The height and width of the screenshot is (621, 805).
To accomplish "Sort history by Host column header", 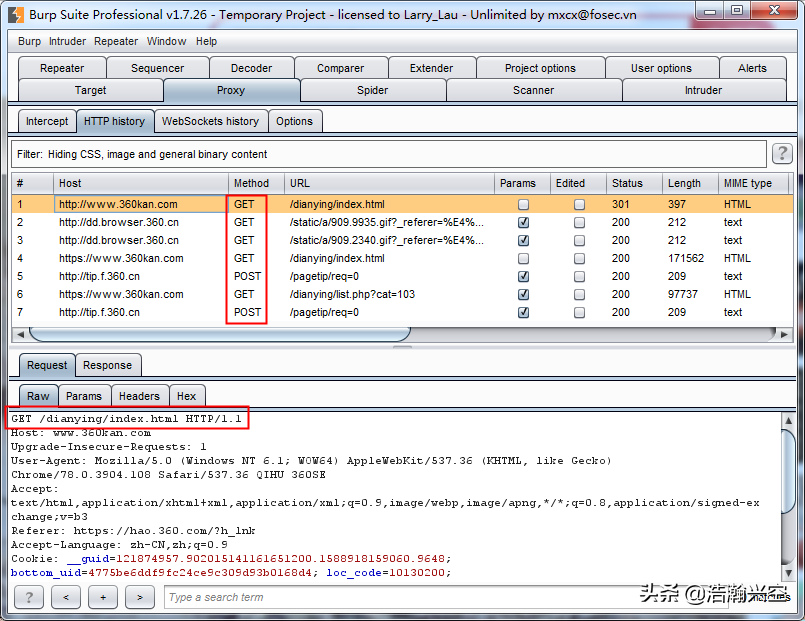I will pyautogui.click(x=141, y=183).
